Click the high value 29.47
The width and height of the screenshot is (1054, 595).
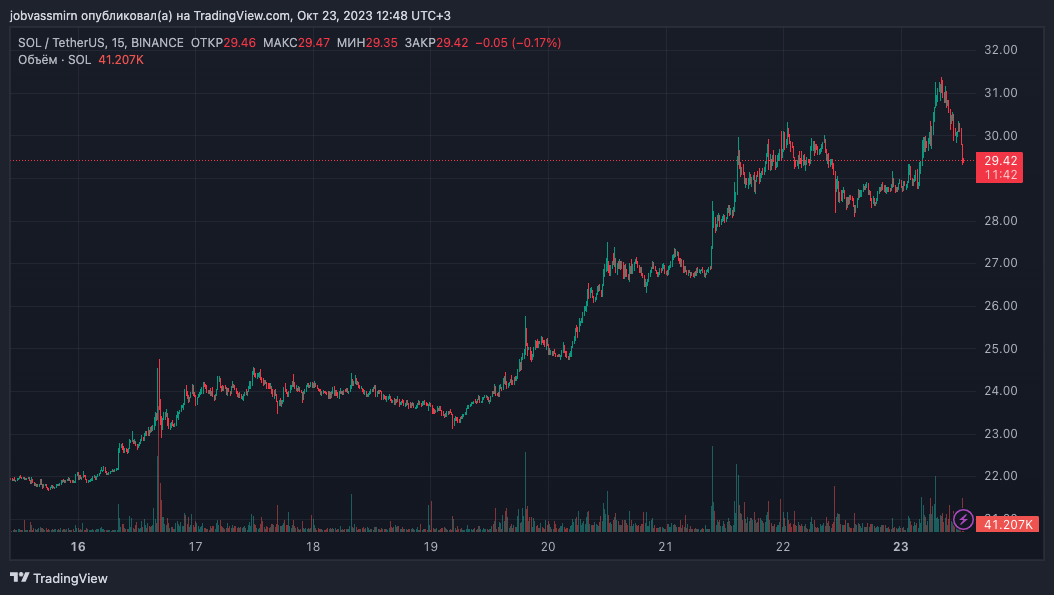click(314, 42)
